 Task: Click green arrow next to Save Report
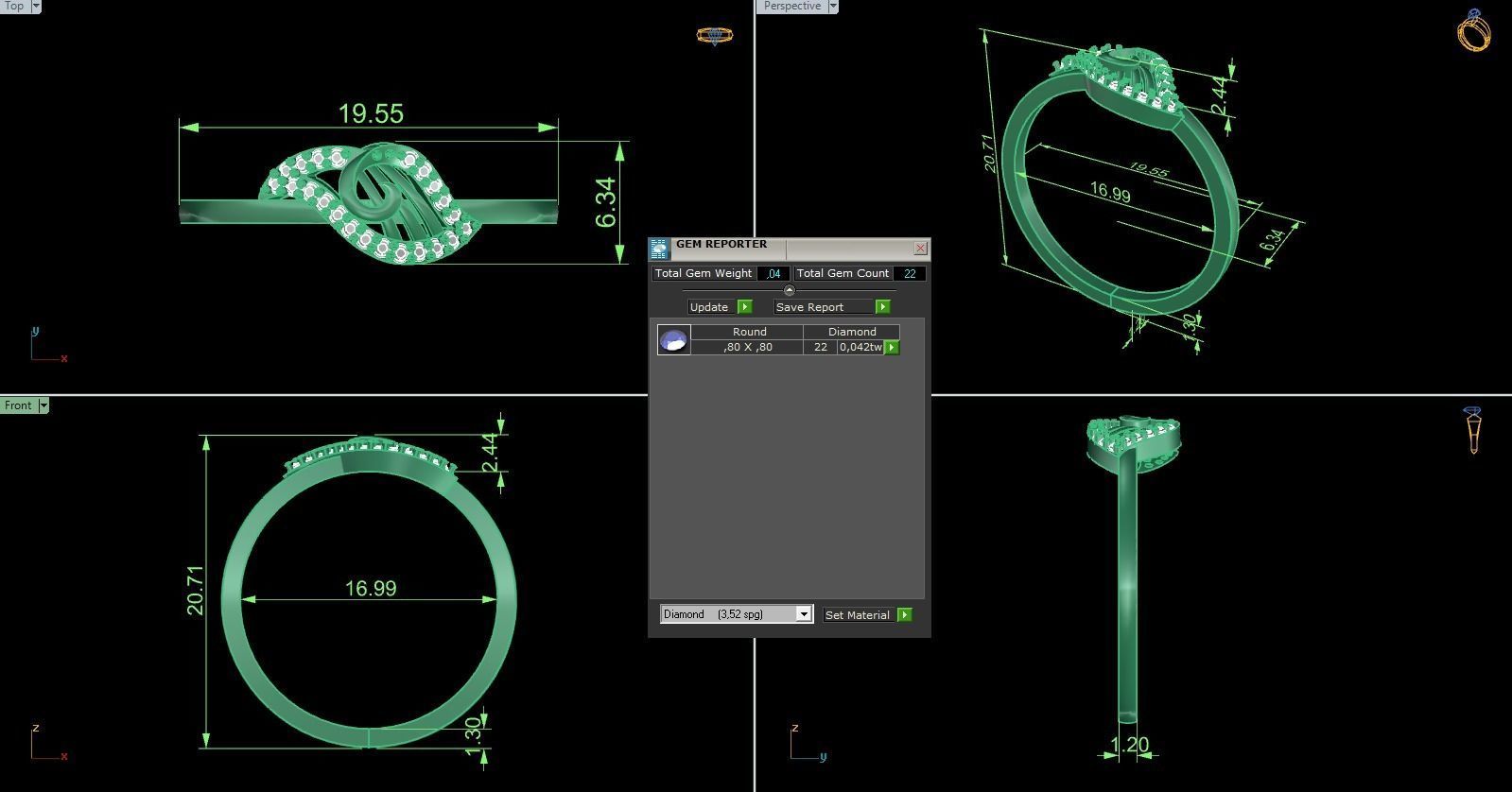pos(883,307)
